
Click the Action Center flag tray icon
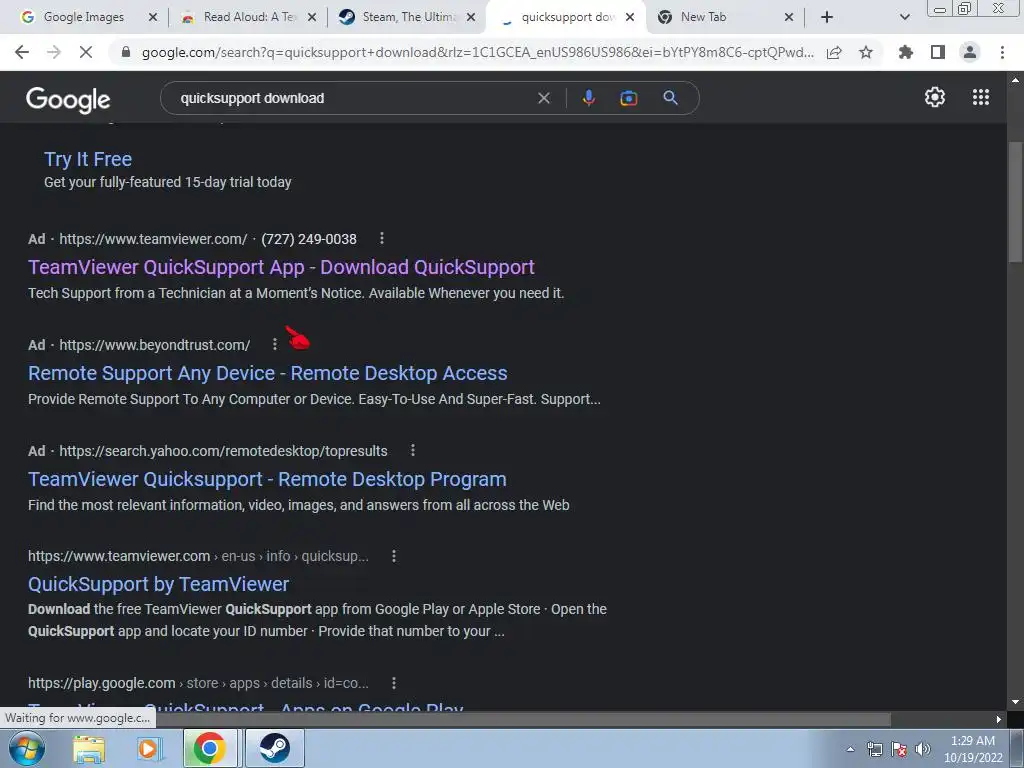[899, 749]
